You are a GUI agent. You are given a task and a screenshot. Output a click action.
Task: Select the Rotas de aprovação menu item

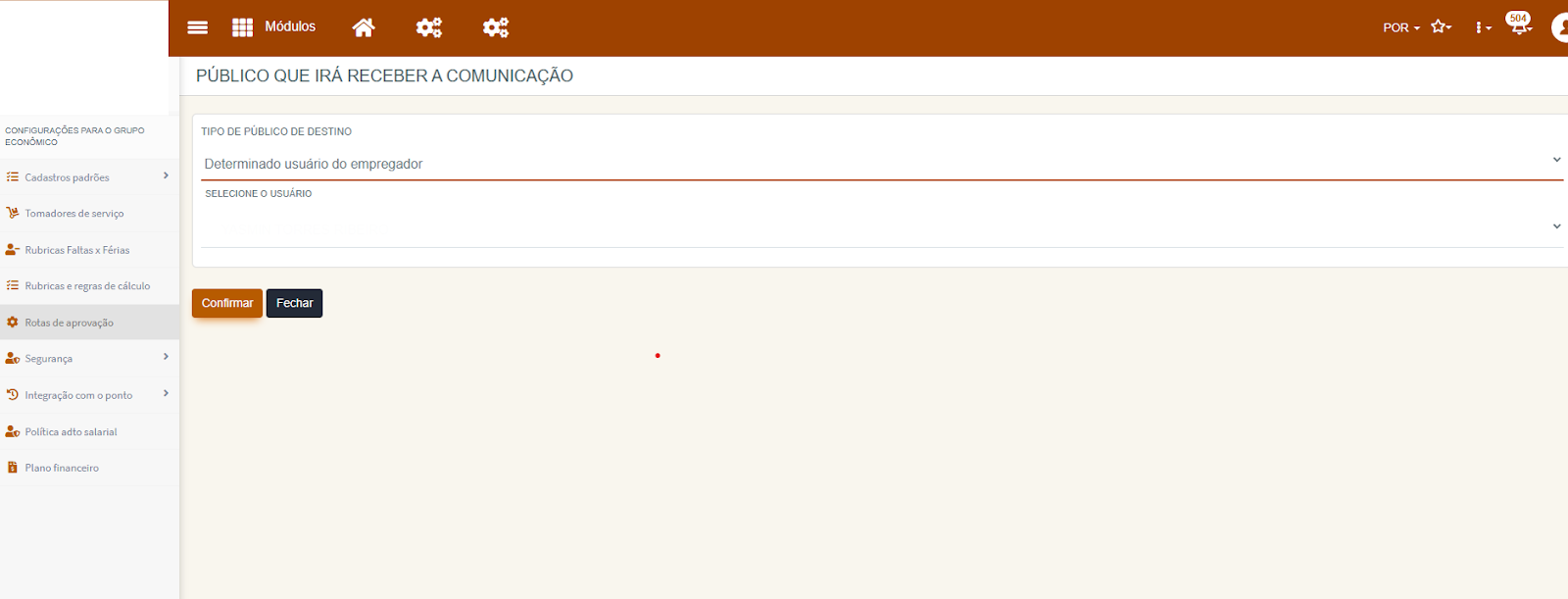pos(89,323)
